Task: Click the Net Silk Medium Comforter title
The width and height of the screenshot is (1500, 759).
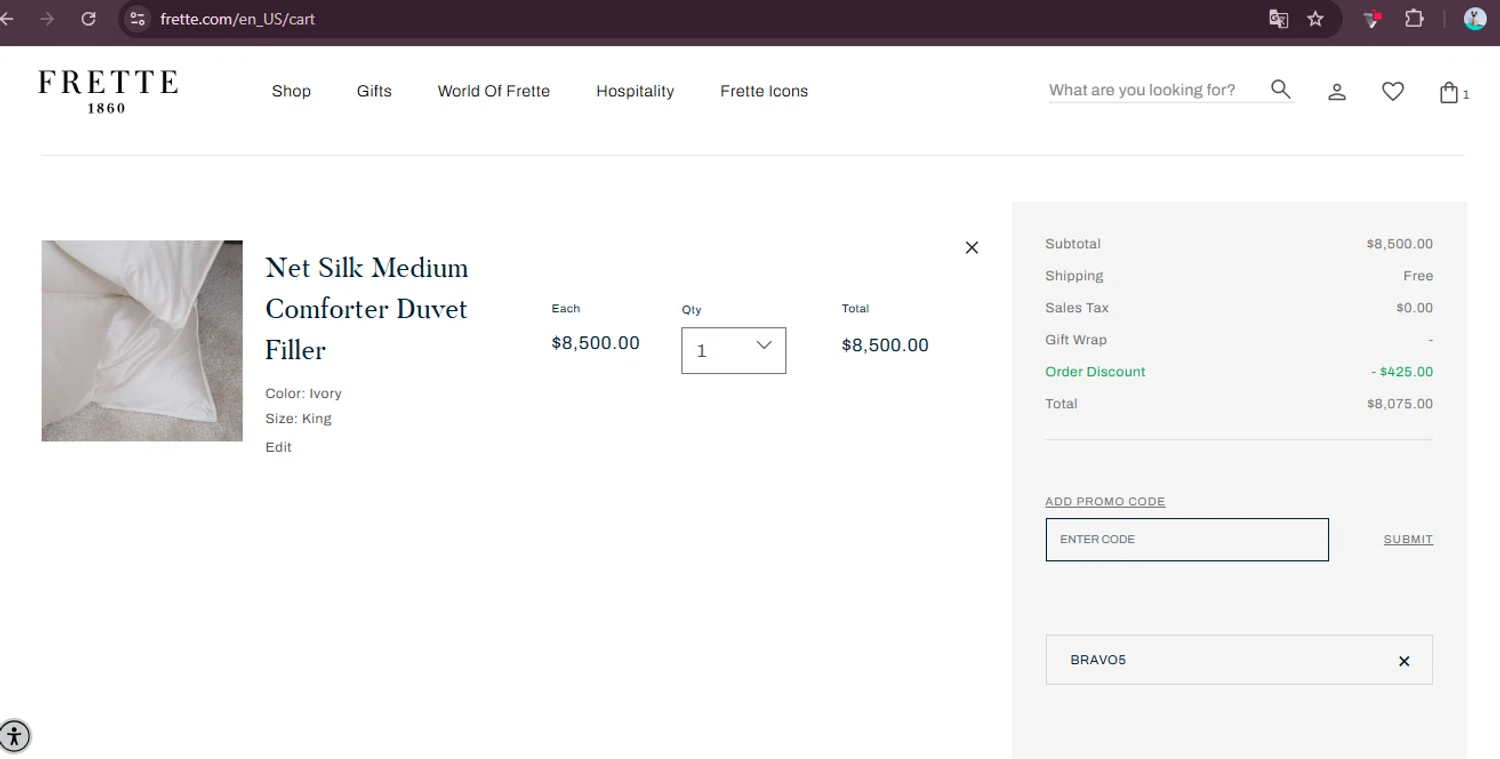Action: [x=367, y=309]
